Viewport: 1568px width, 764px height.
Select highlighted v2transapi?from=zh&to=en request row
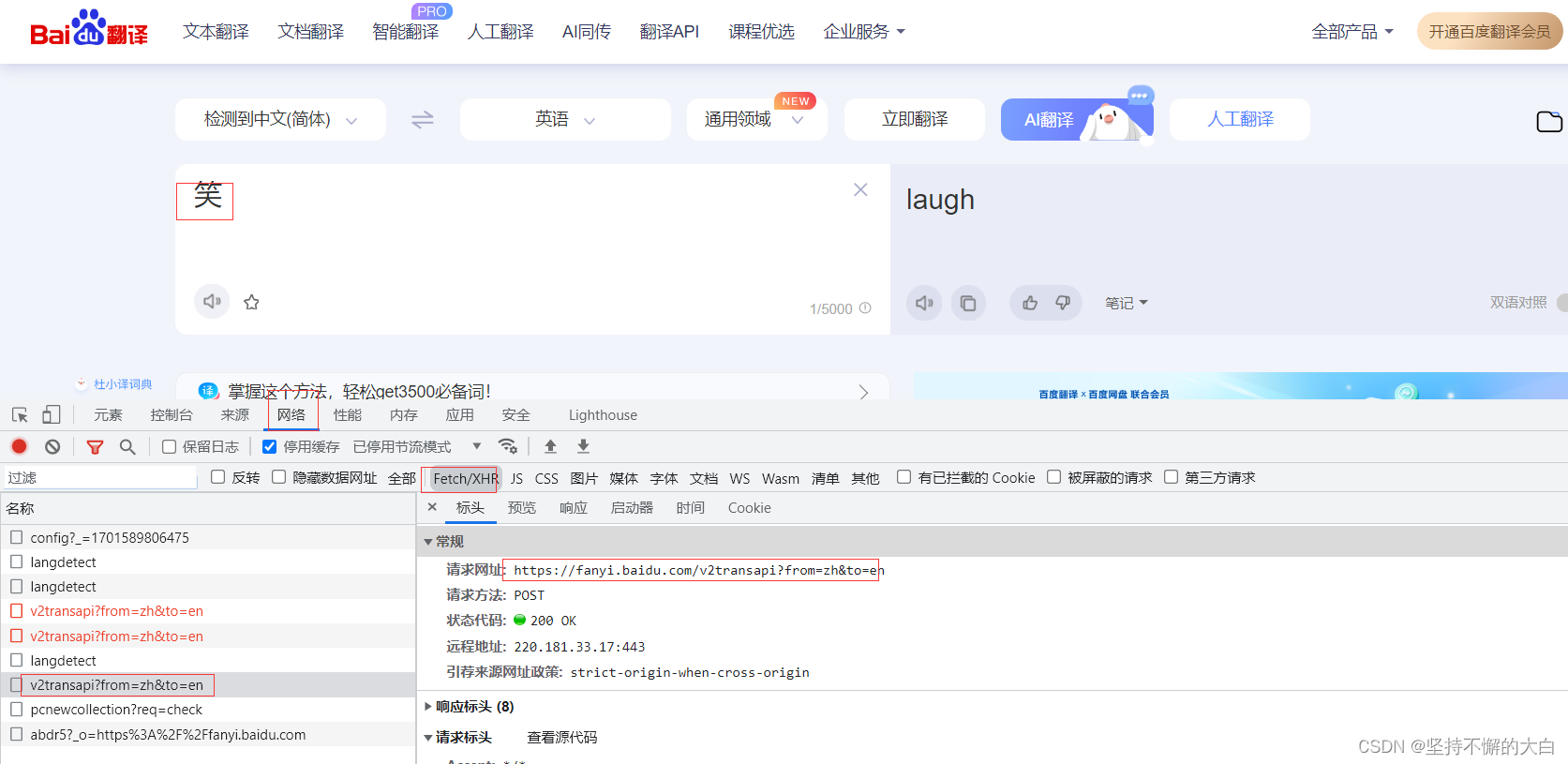coord(208,685)
